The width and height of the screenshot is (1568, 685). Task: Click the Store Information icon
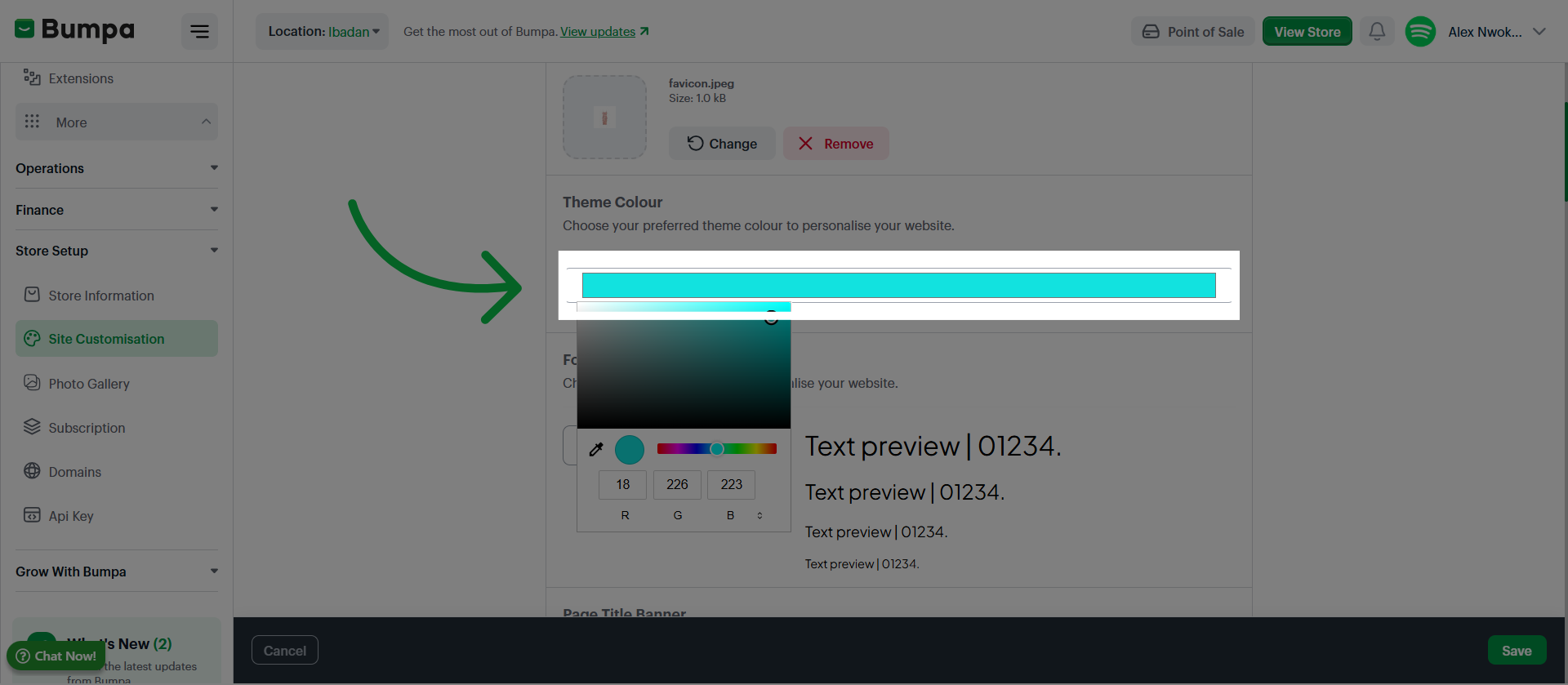[32, 295]
